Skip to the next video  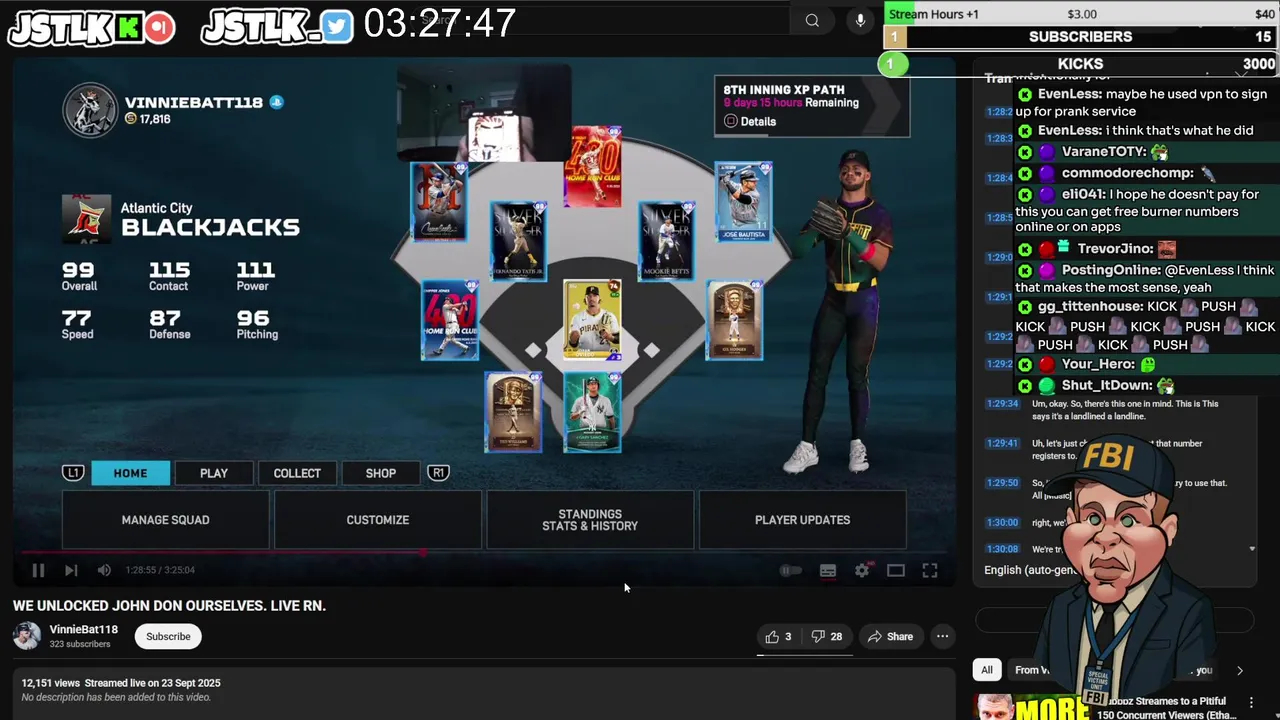point(71,570)
